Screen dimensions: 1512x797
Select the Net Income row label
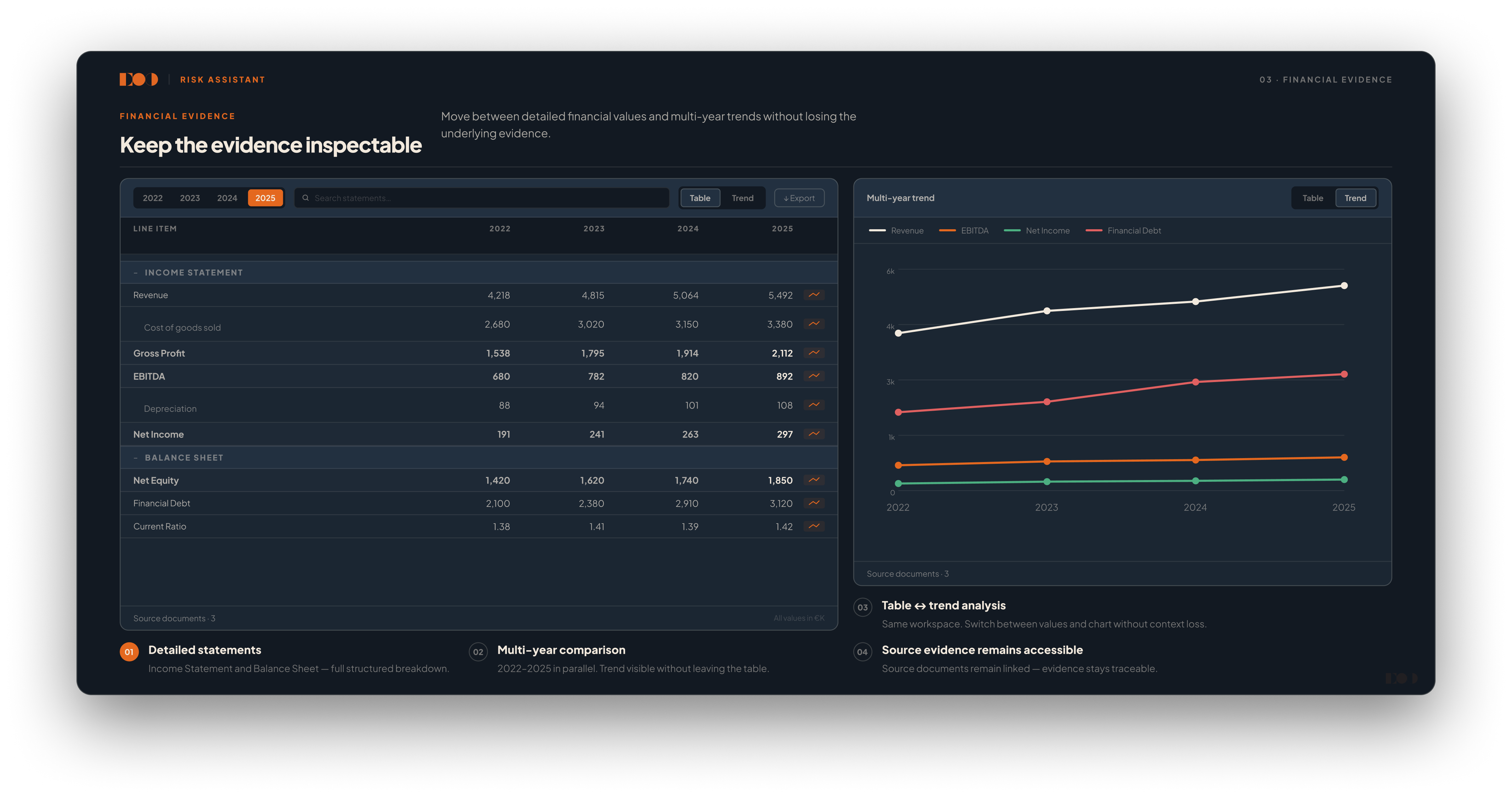click(159, 434)
